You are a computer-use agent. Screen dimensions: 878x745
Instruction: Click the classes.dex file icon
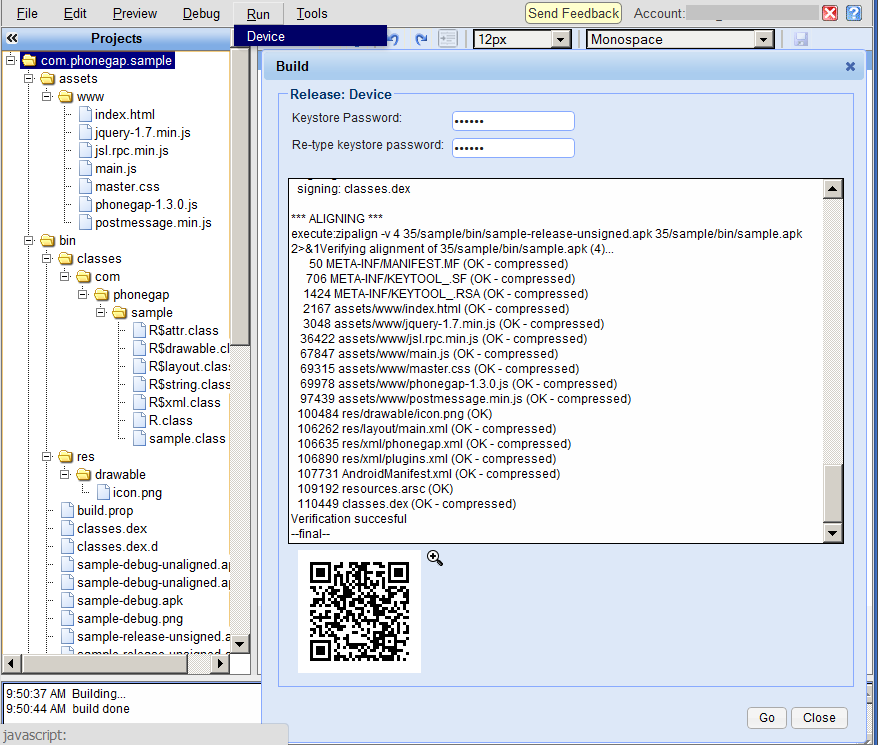(67, 529)
